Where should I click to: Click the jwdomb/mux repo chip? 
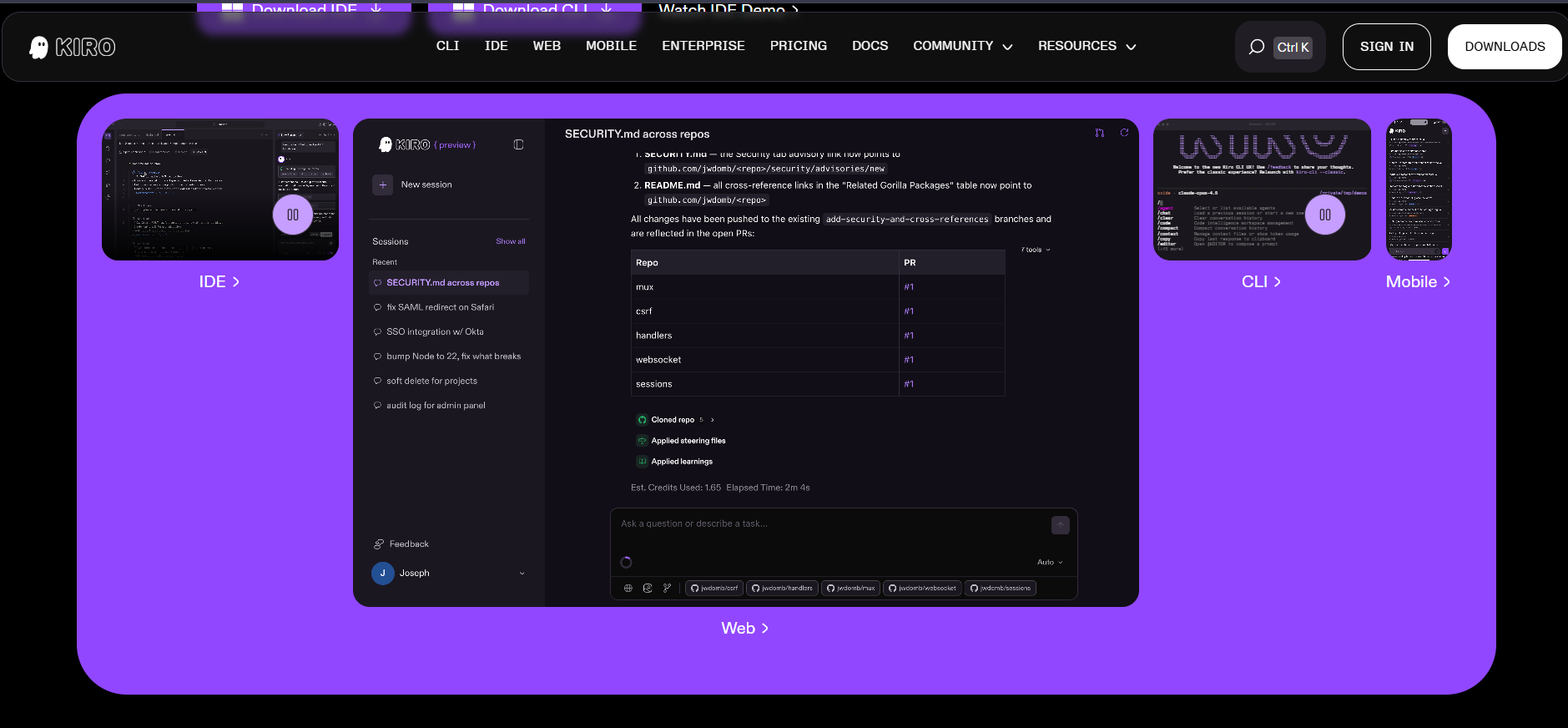pyautogui.click(x=850, y=589)
